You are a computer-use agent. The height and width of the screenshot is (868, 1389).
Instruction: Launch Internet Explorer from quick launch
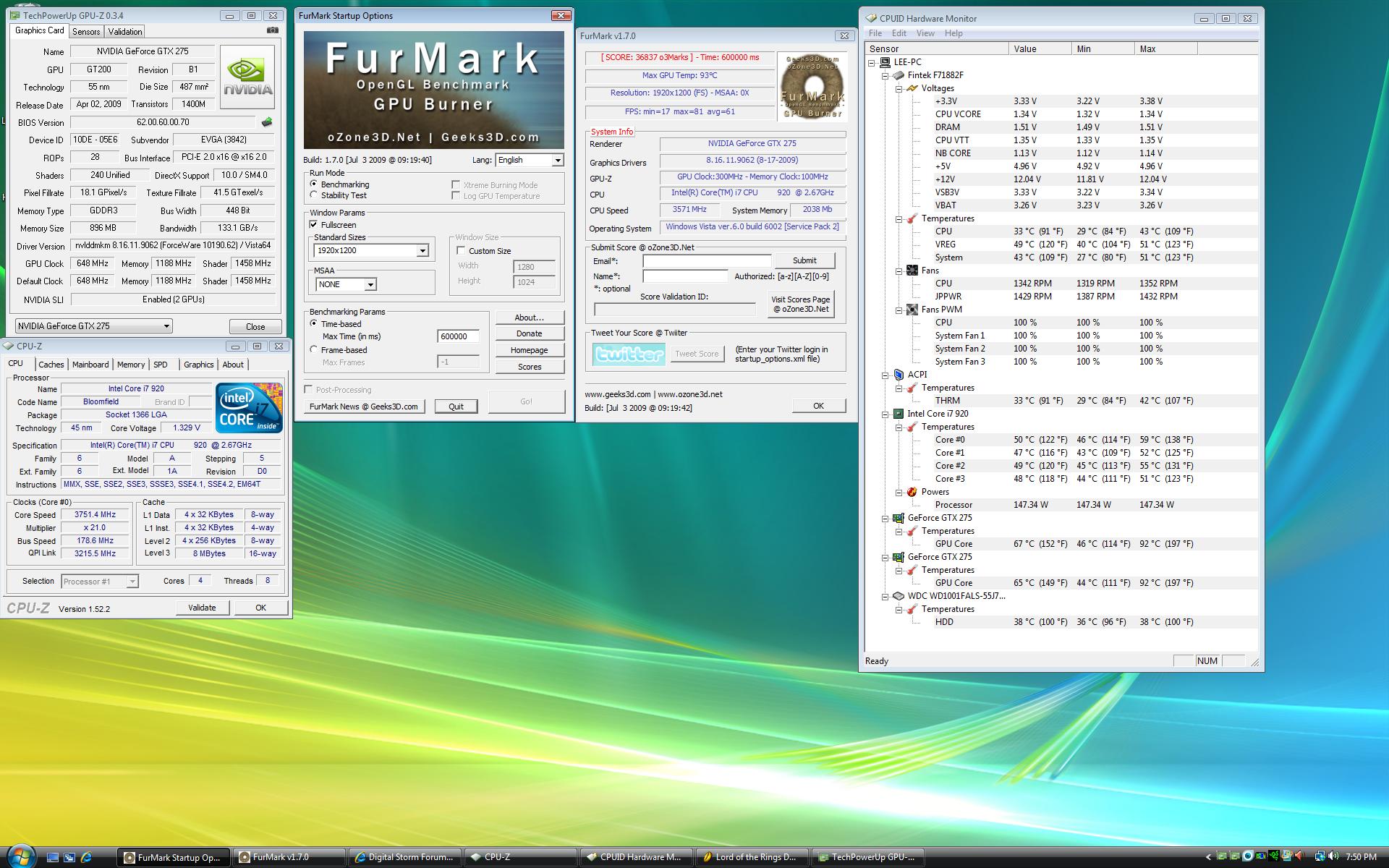tap(87, 857)
